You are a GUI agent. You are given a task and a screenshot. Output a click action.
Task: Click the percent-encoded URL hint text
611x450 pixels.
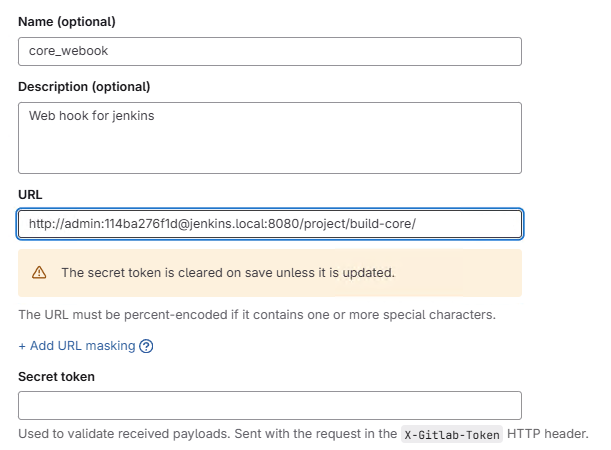point(257,315)
